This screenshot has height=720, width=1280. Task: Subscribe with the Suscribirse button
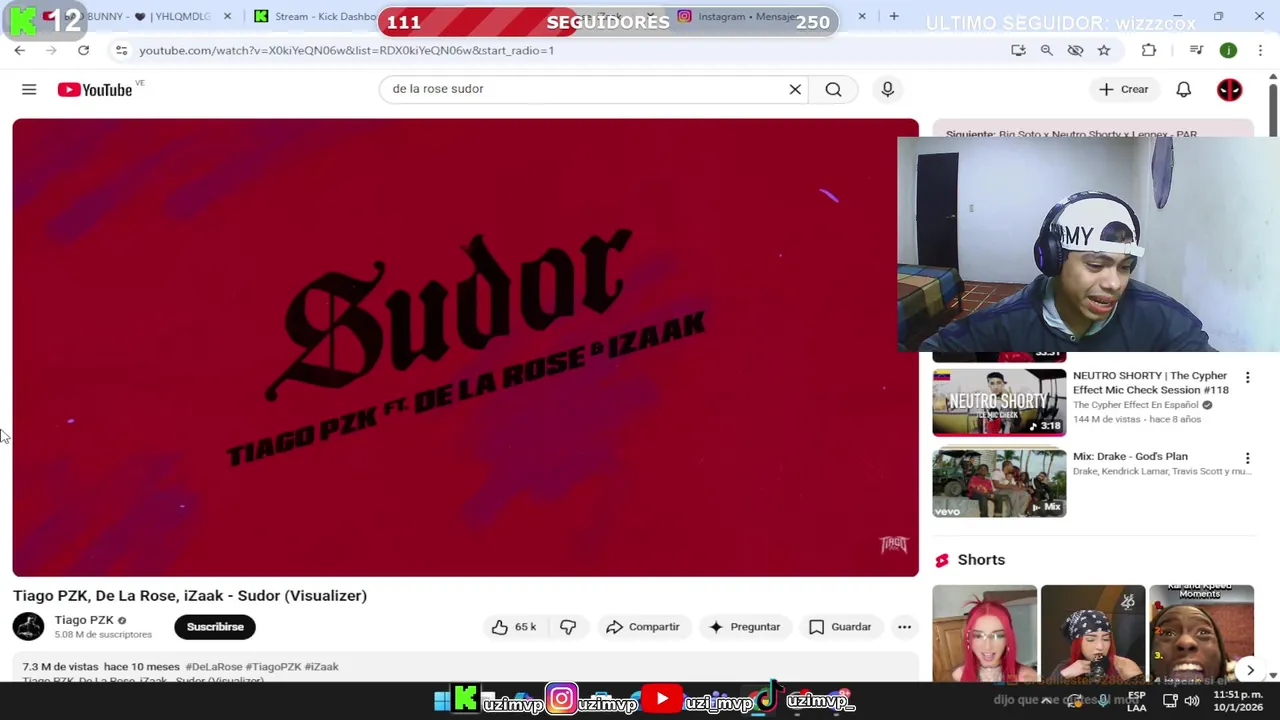215,627
